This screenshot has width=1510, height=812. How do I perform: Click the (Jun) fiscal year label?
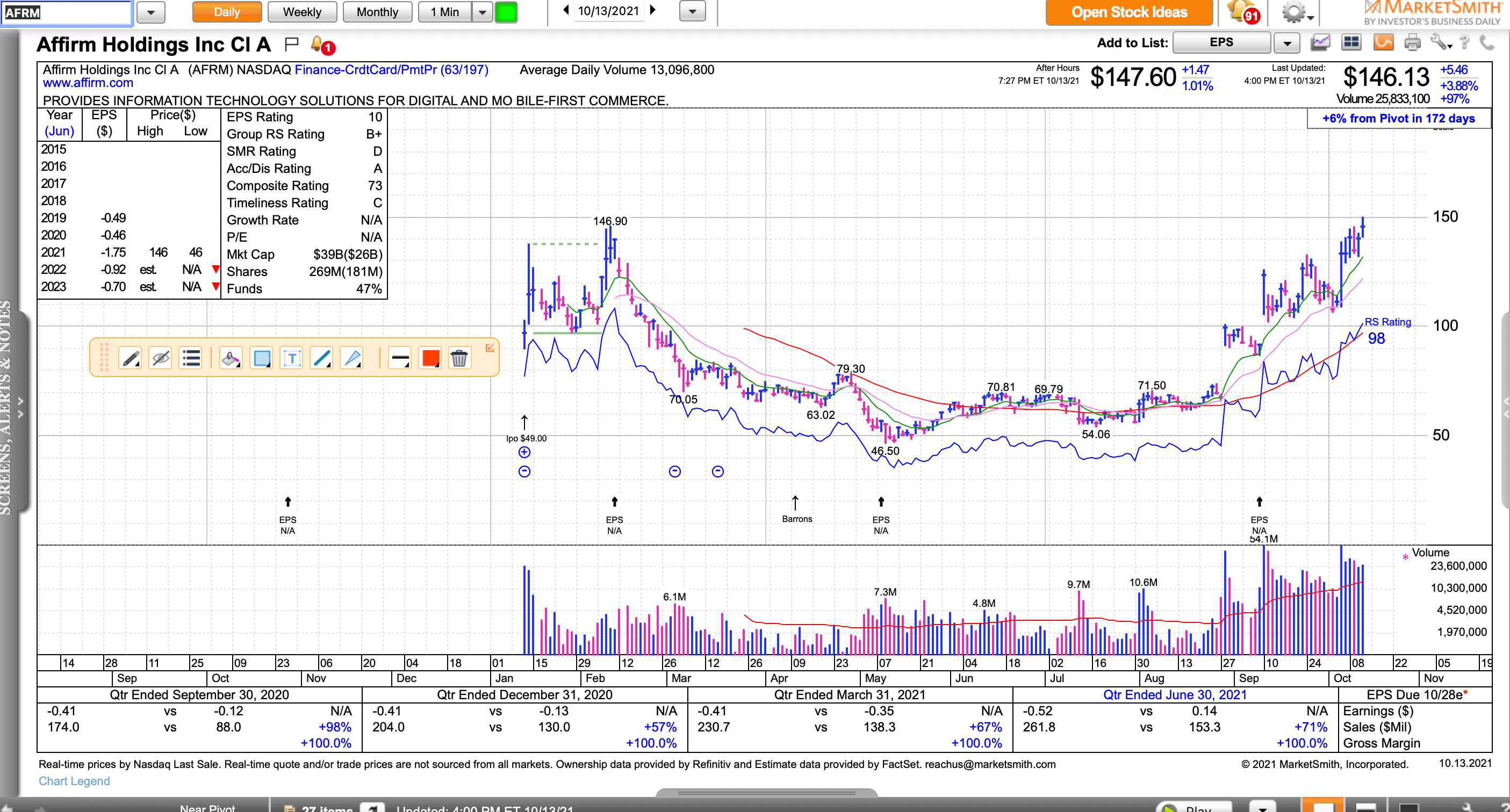(x=59, y=131)
